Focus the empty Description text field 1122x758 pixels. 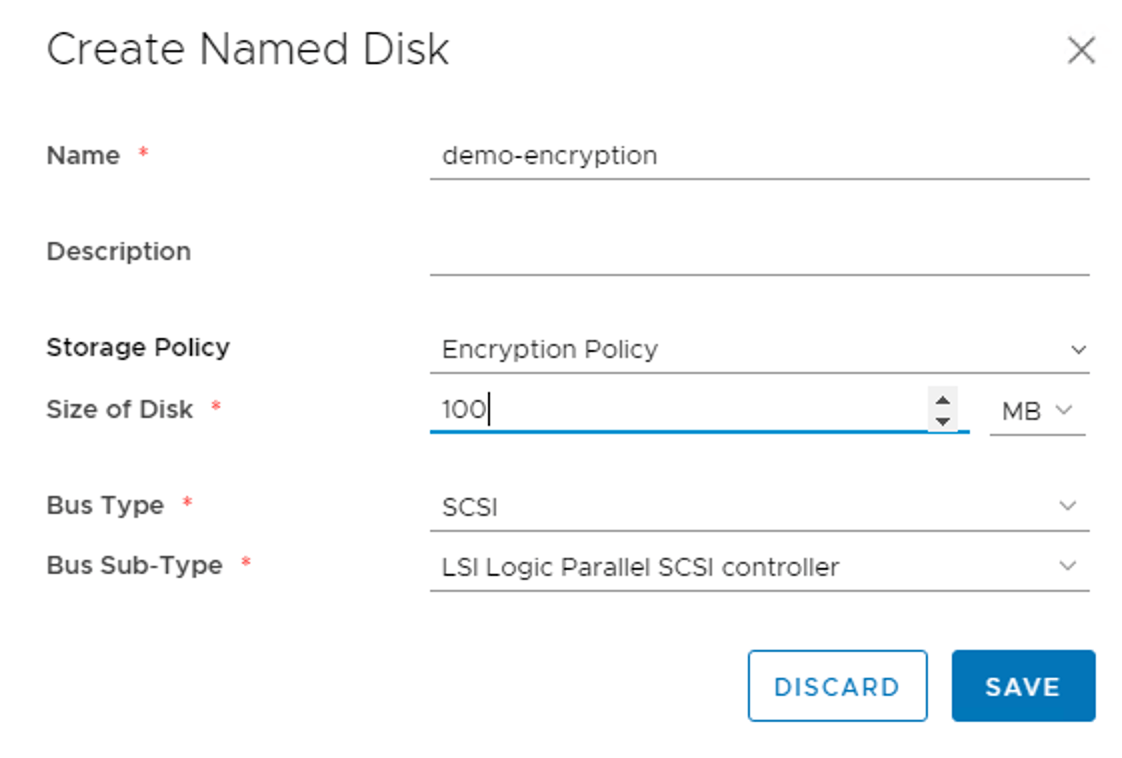758,252
